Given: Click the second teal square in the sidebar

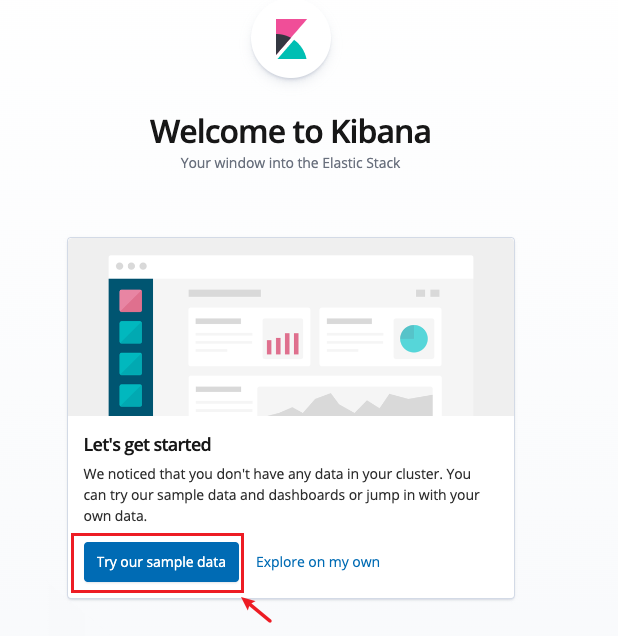Looking at the screenshot, I should 131,364.
